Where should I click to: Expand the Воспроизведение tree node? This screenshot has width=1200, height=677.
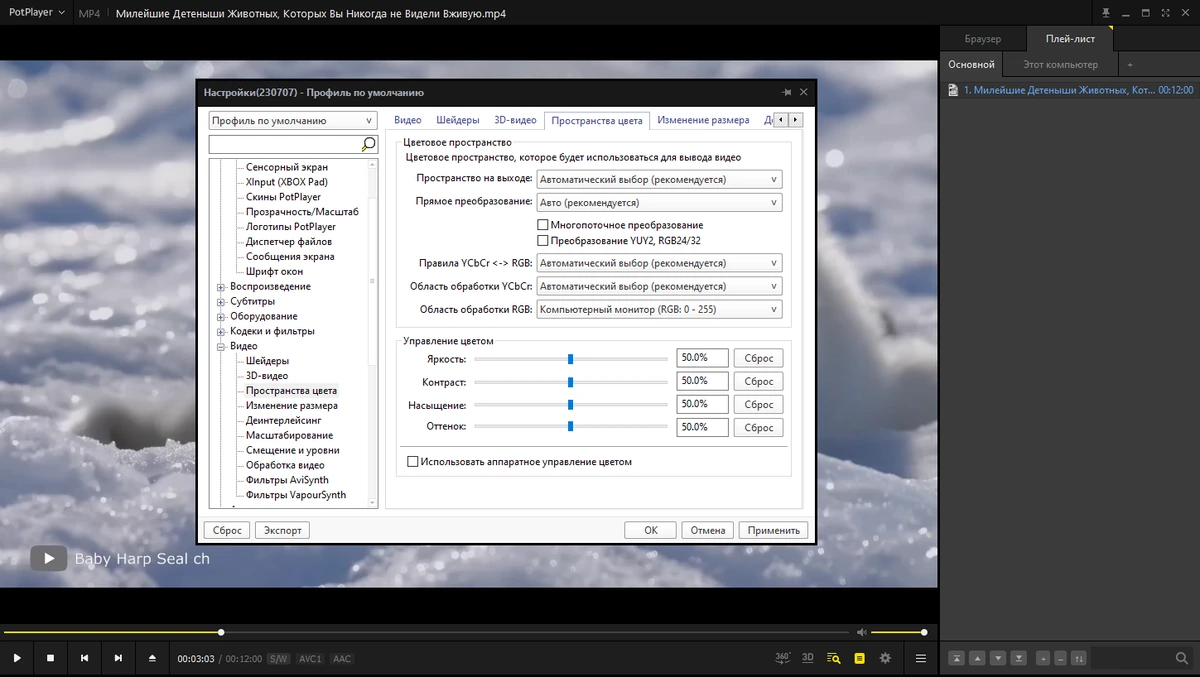click(x=221, y=287)
